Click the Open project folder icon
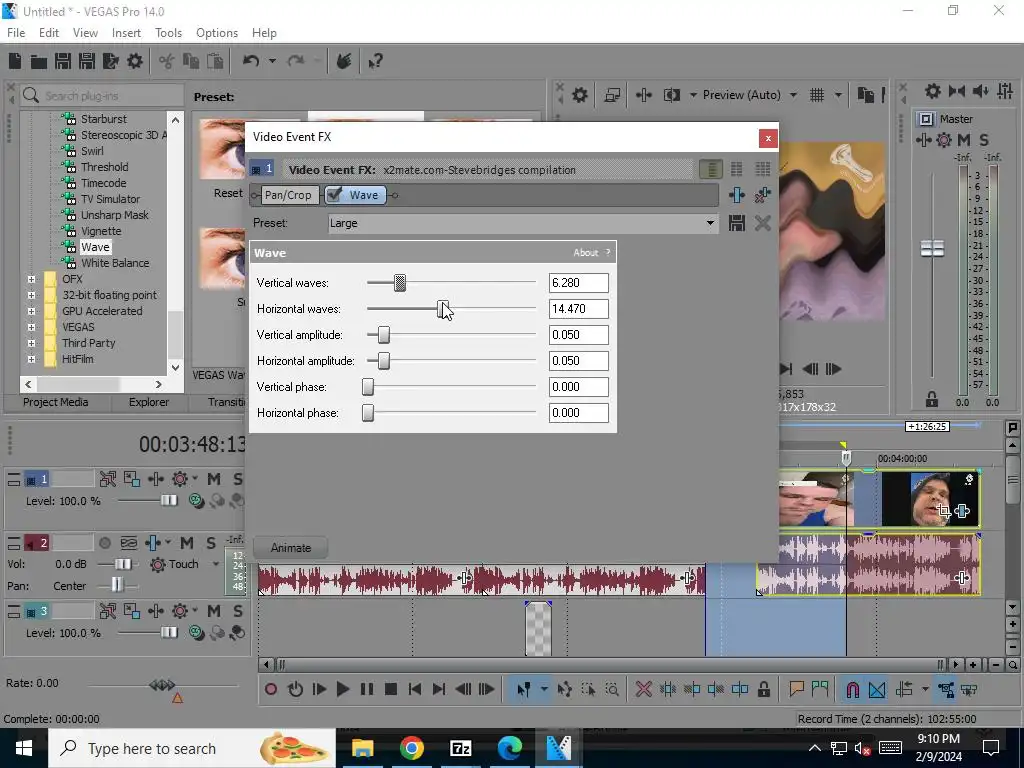This screenshot has width=1024, height=768. 39,61
